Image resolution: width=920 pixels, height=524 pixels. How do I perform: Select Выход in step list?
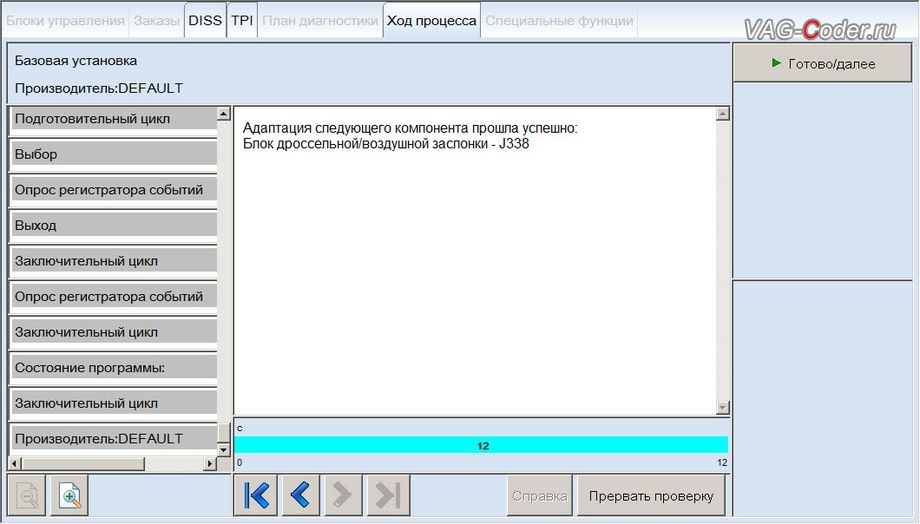[113, 225]
